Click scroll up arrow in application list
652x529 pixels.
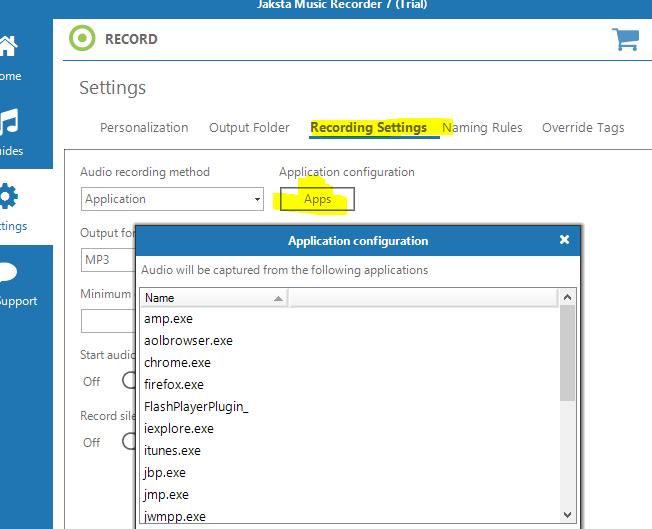tap(568, 297)
